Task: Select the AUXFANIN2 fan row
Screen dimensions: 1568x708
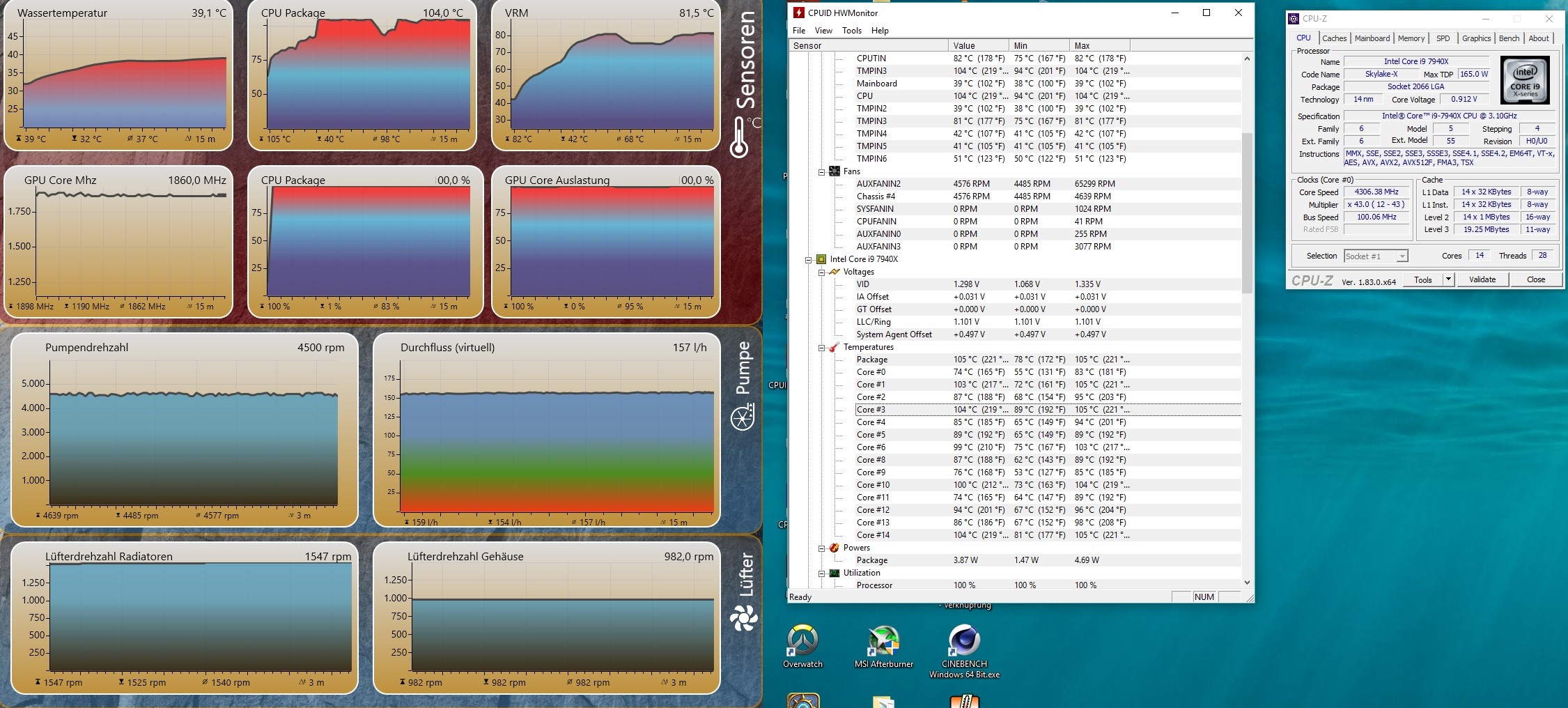Action: (1048, 184)
